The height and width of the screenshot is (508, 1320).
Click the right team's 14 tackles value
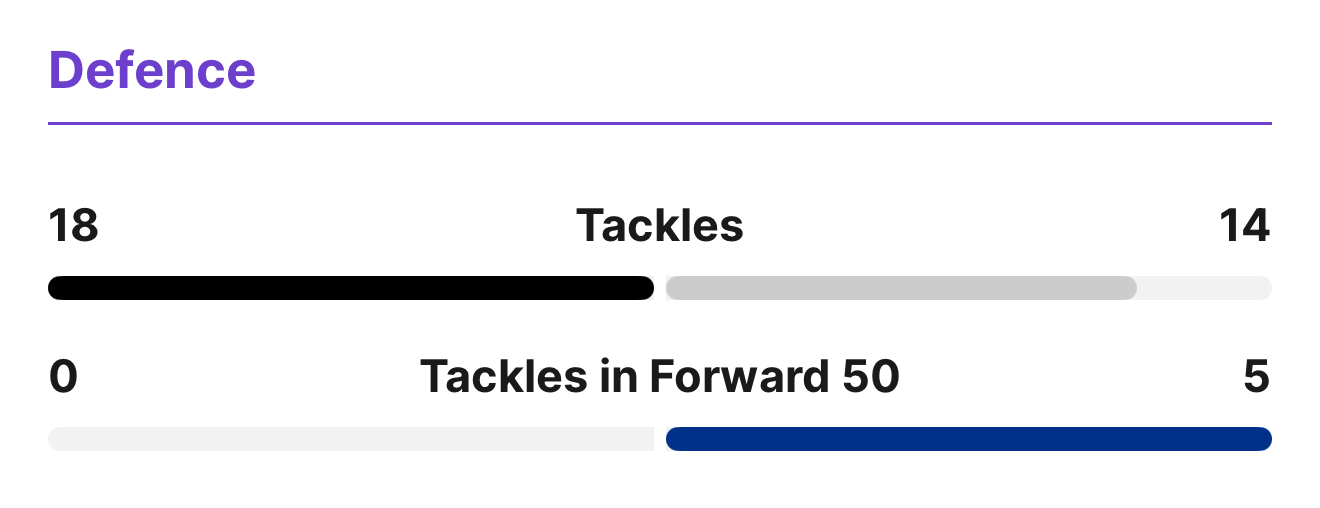[x=1244, y=226]
